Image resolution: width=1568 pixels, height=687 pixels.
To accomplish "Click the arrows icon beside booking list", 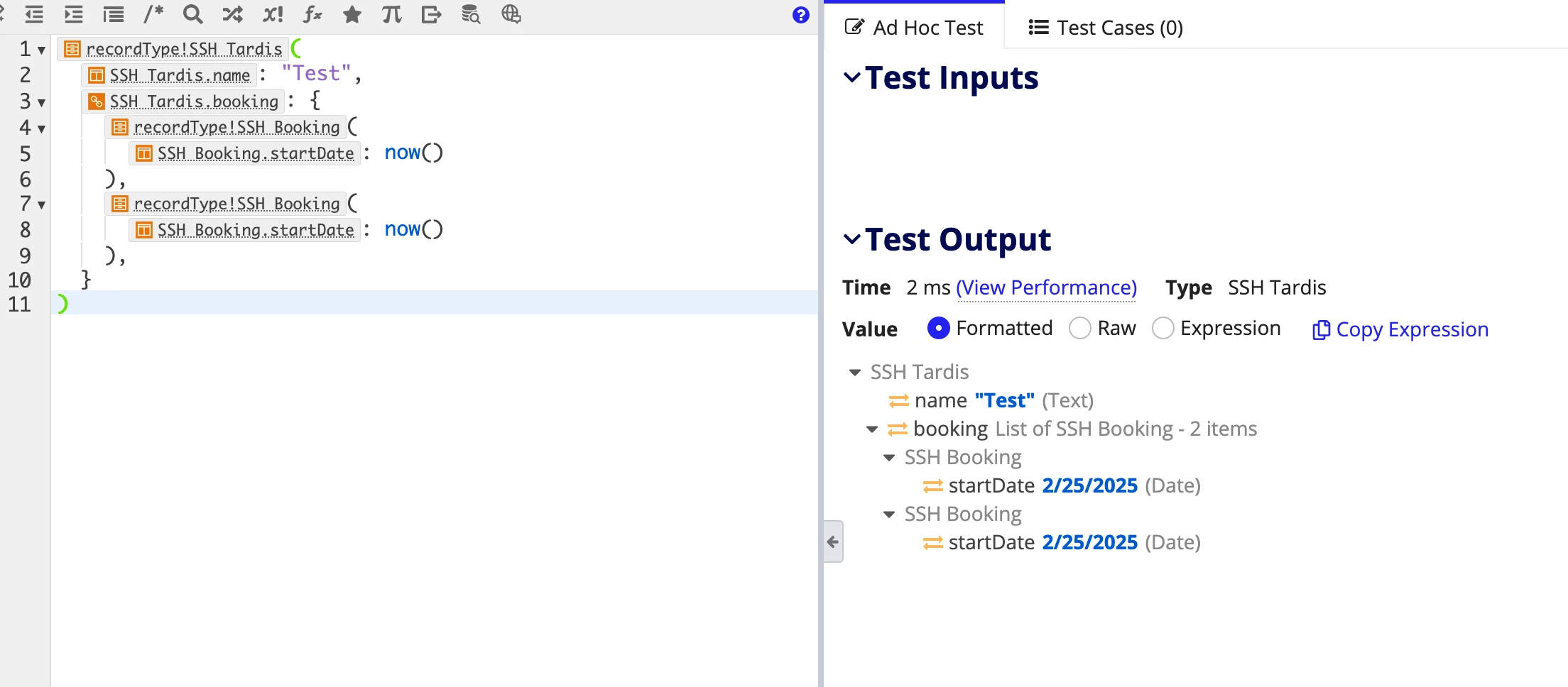I will (x=898, y=429).
